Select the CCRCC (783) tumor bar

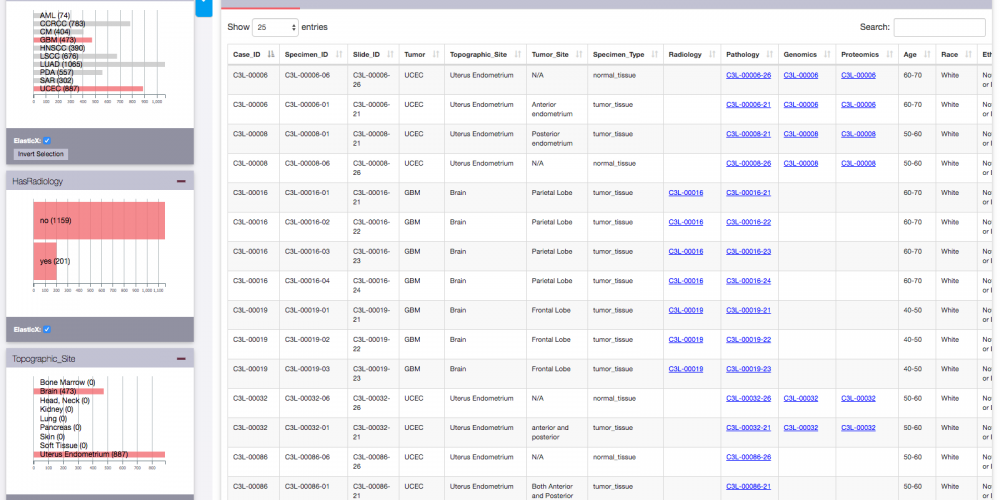[x=82, y=24]
